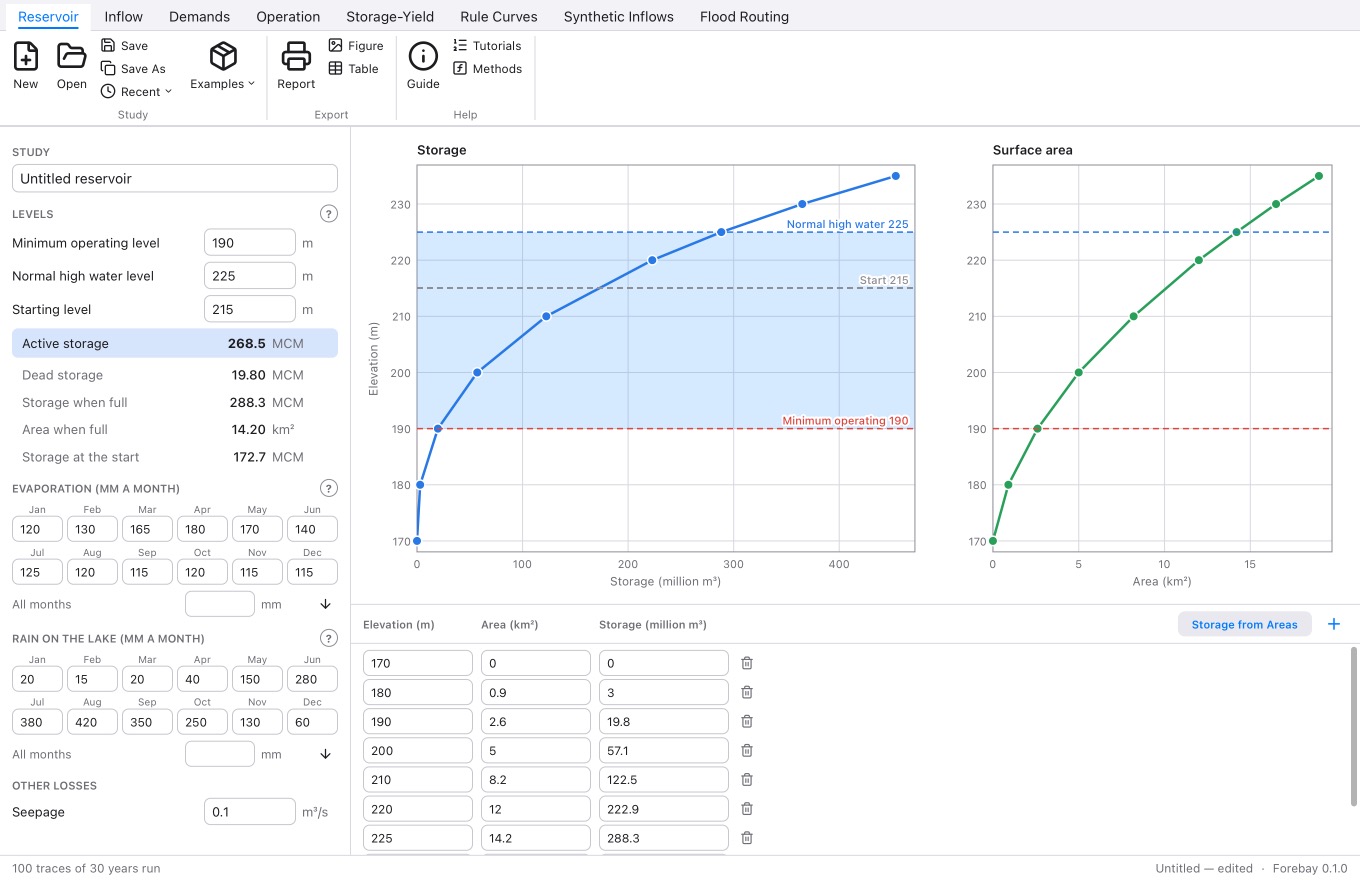Click the Save As button
Screen dimensions: 1360x880
coord(133,69)
